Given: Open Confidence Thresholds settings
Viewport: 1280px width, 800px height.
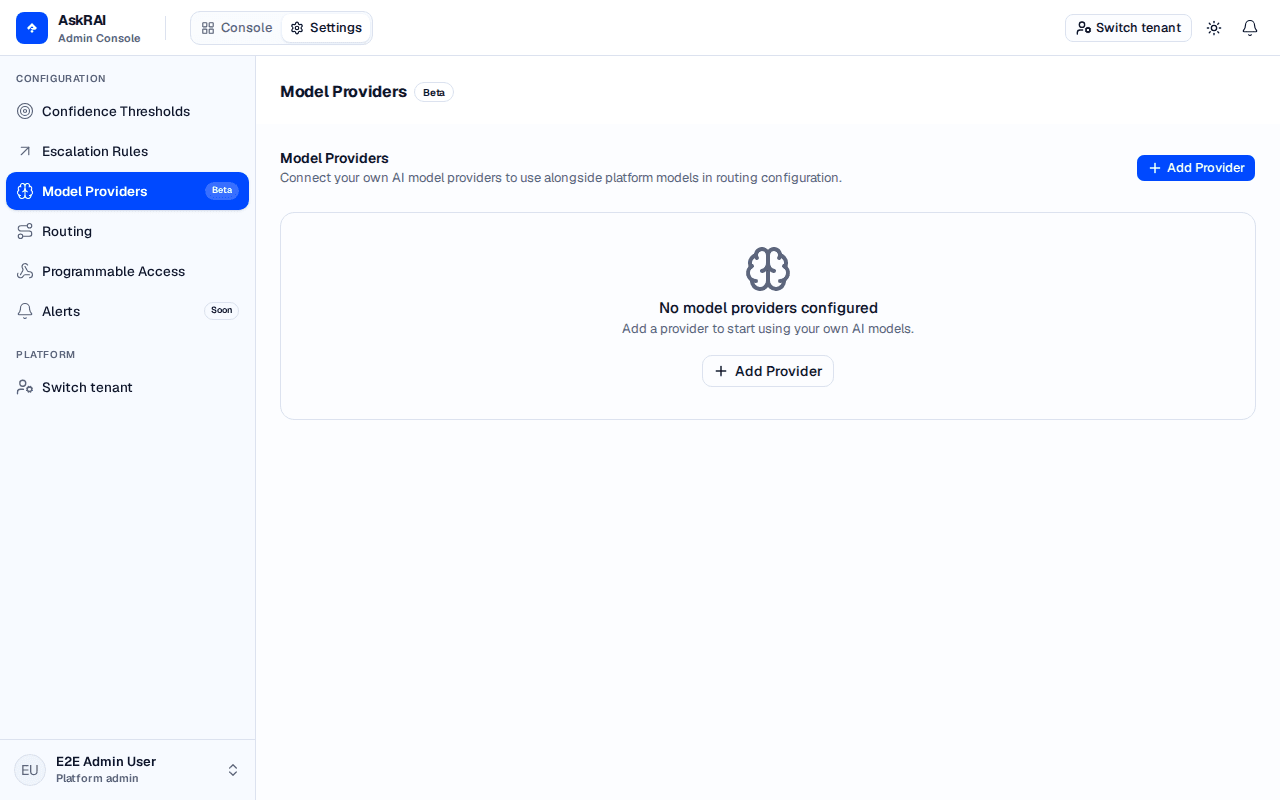Looking at the screenshot, I should click(x=127, y=111).
